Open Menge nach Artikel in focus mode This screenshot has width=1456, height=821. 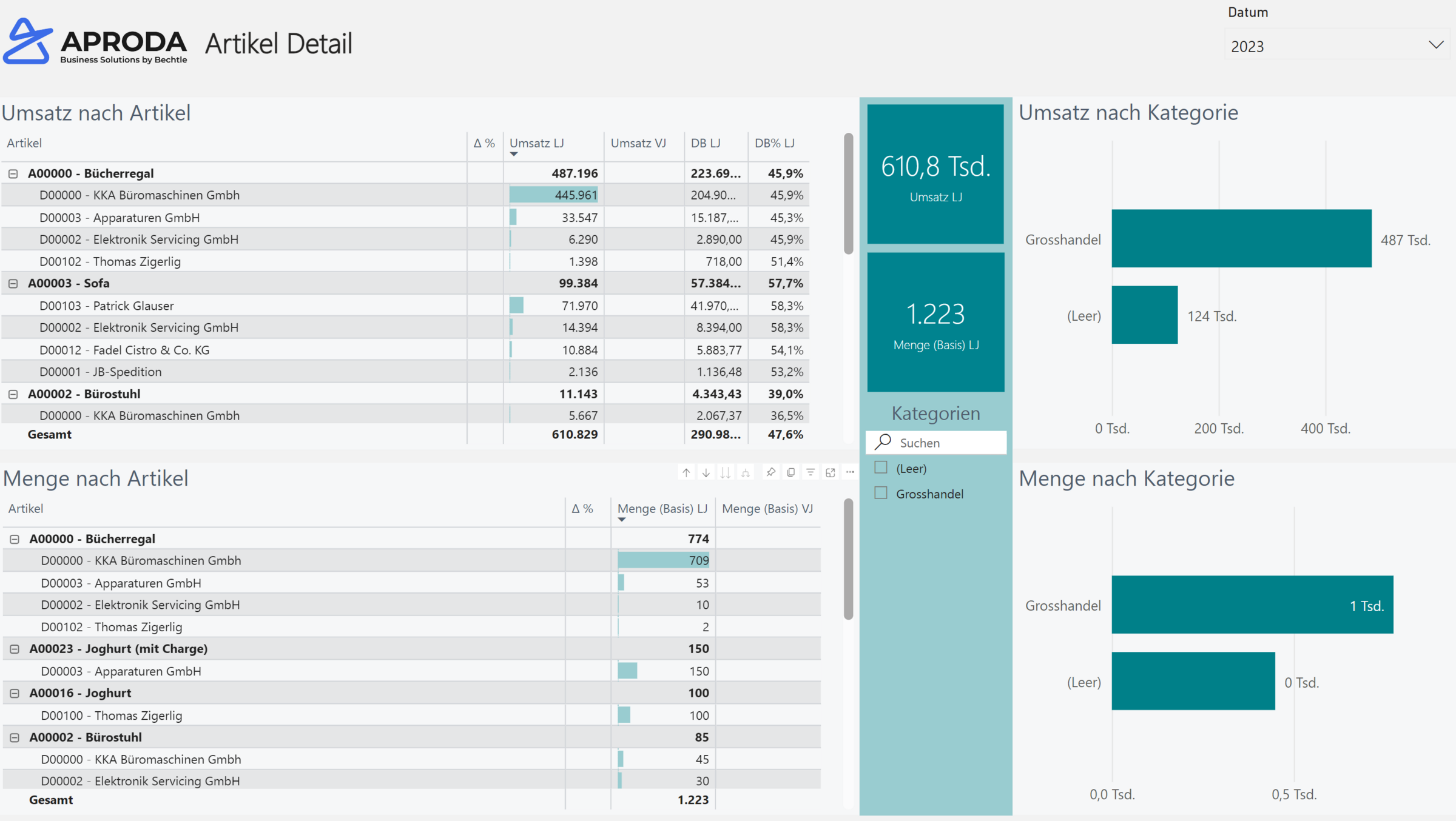click(830, 472)
